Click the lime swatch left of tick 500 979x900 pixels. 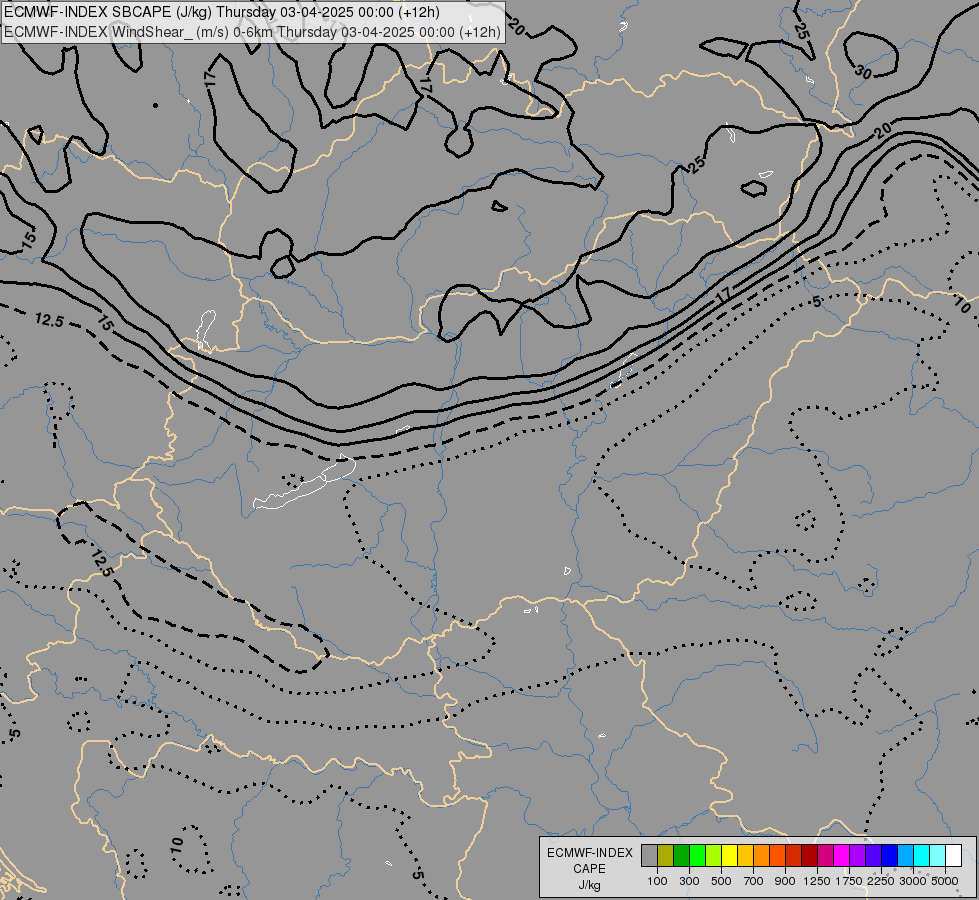click(714, 856)
